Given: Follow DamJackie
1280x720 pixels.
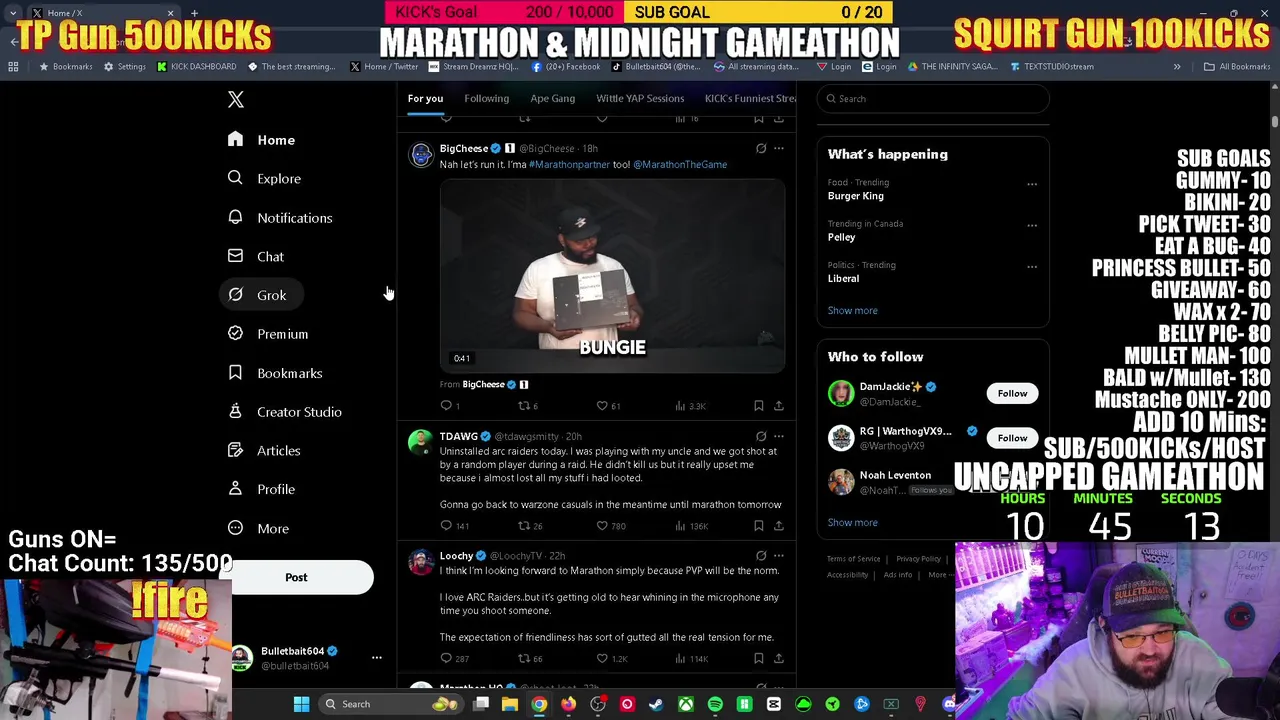Looking at the screenshot, I should coord(1012,393).
